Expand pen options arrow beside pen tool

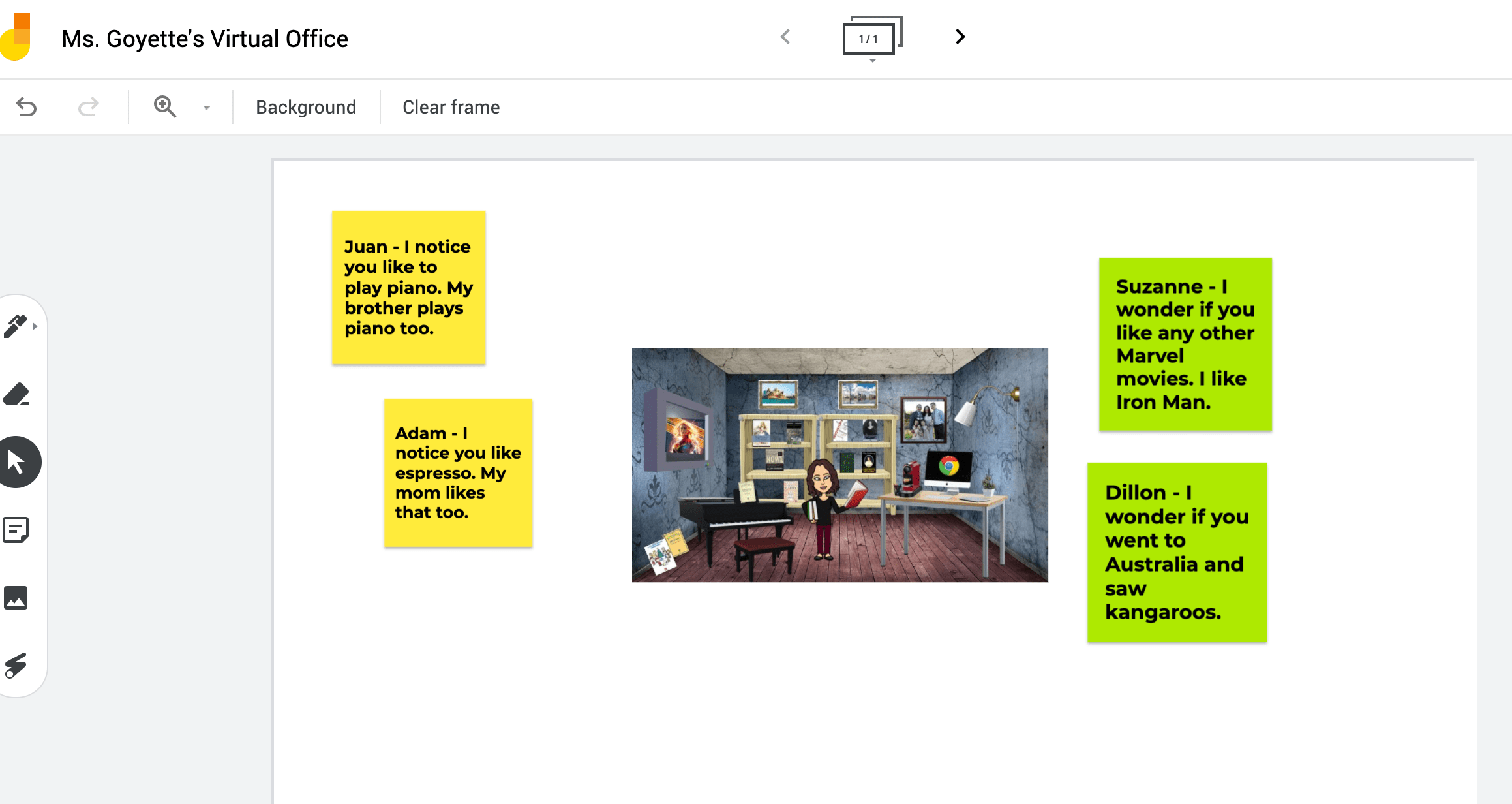[35, 326]
